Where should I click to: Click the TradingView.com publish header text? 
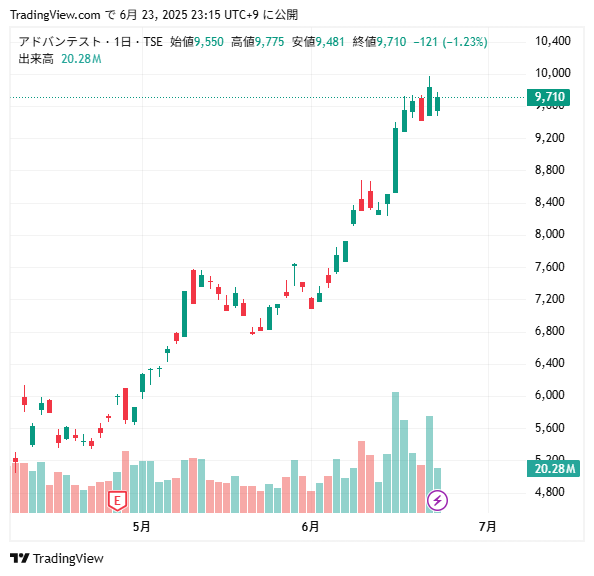point(154,15)
